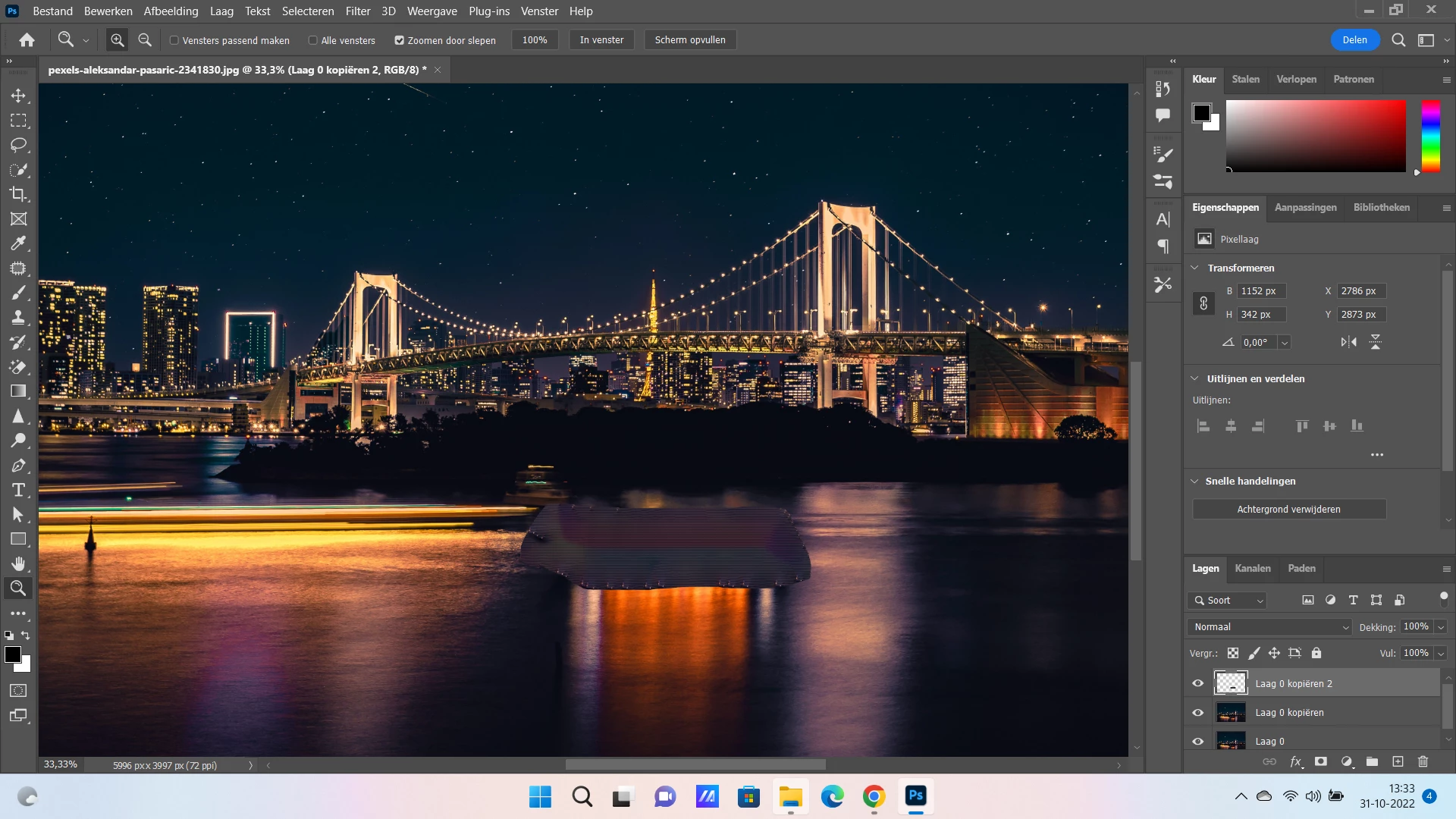Enable the 'Vensters passend maken' checkbox
1456x819 pixels.
(174, 40)
